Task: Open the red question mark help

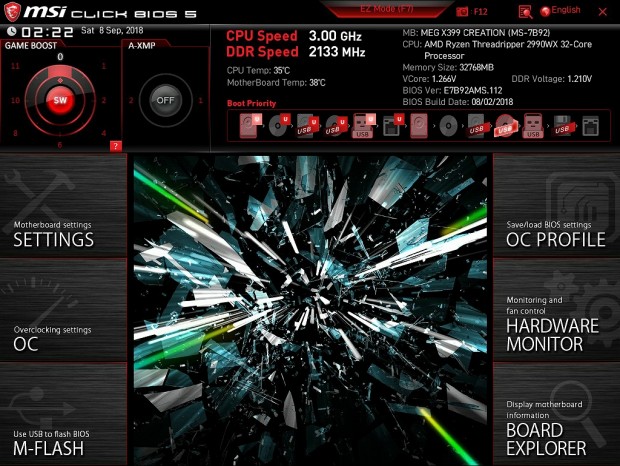Action: (x=115, y=146)
